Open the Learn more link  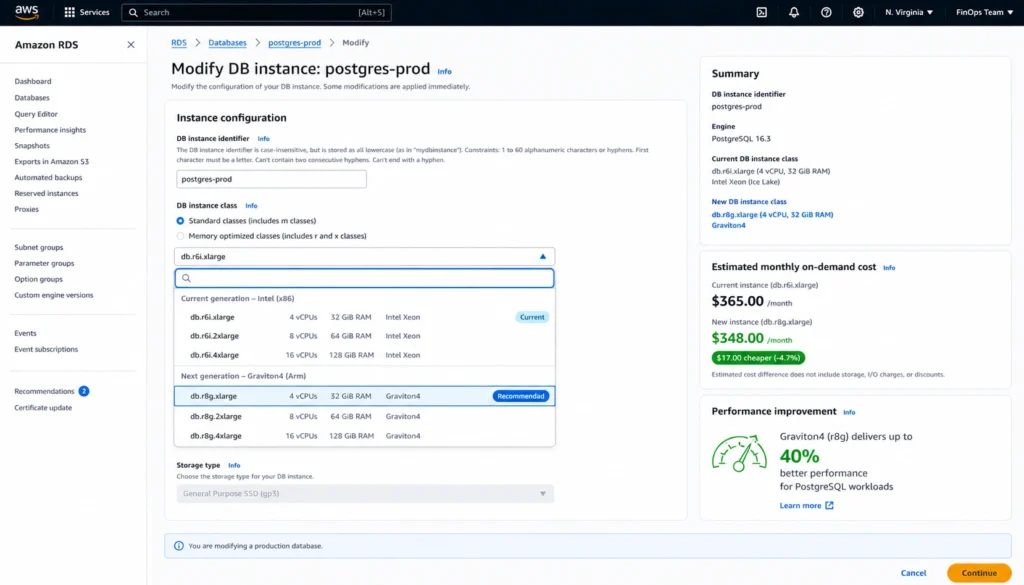coord(800,505)
